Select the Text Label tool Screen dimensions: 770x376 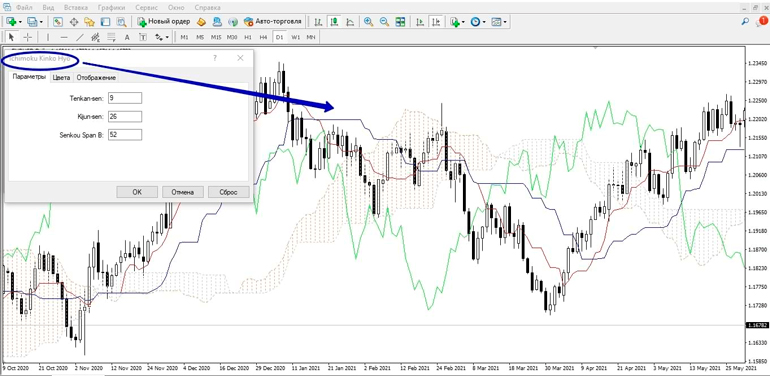coord(143,37)
